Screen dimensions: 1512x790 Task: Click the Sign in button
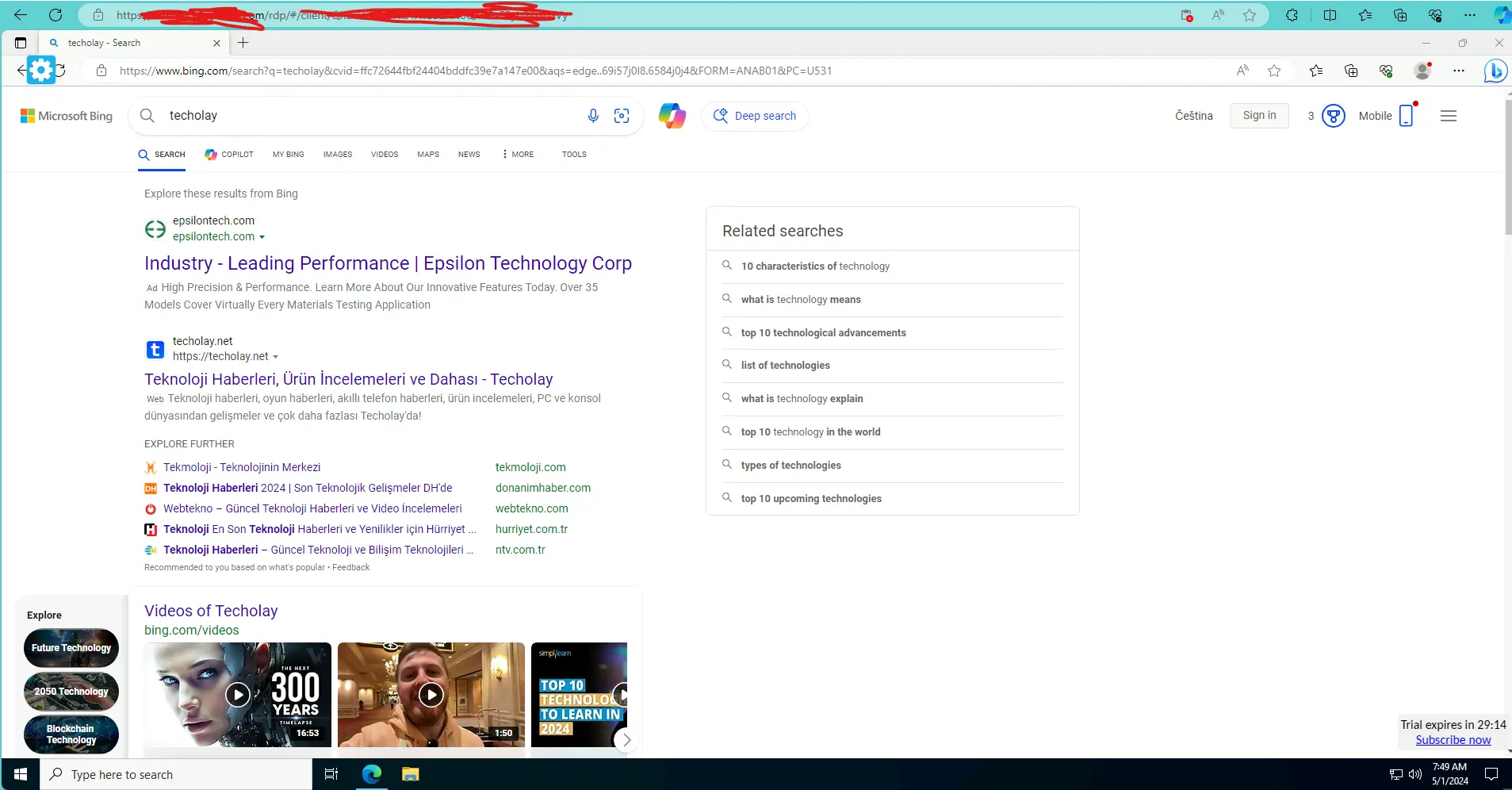(1260, 116)
